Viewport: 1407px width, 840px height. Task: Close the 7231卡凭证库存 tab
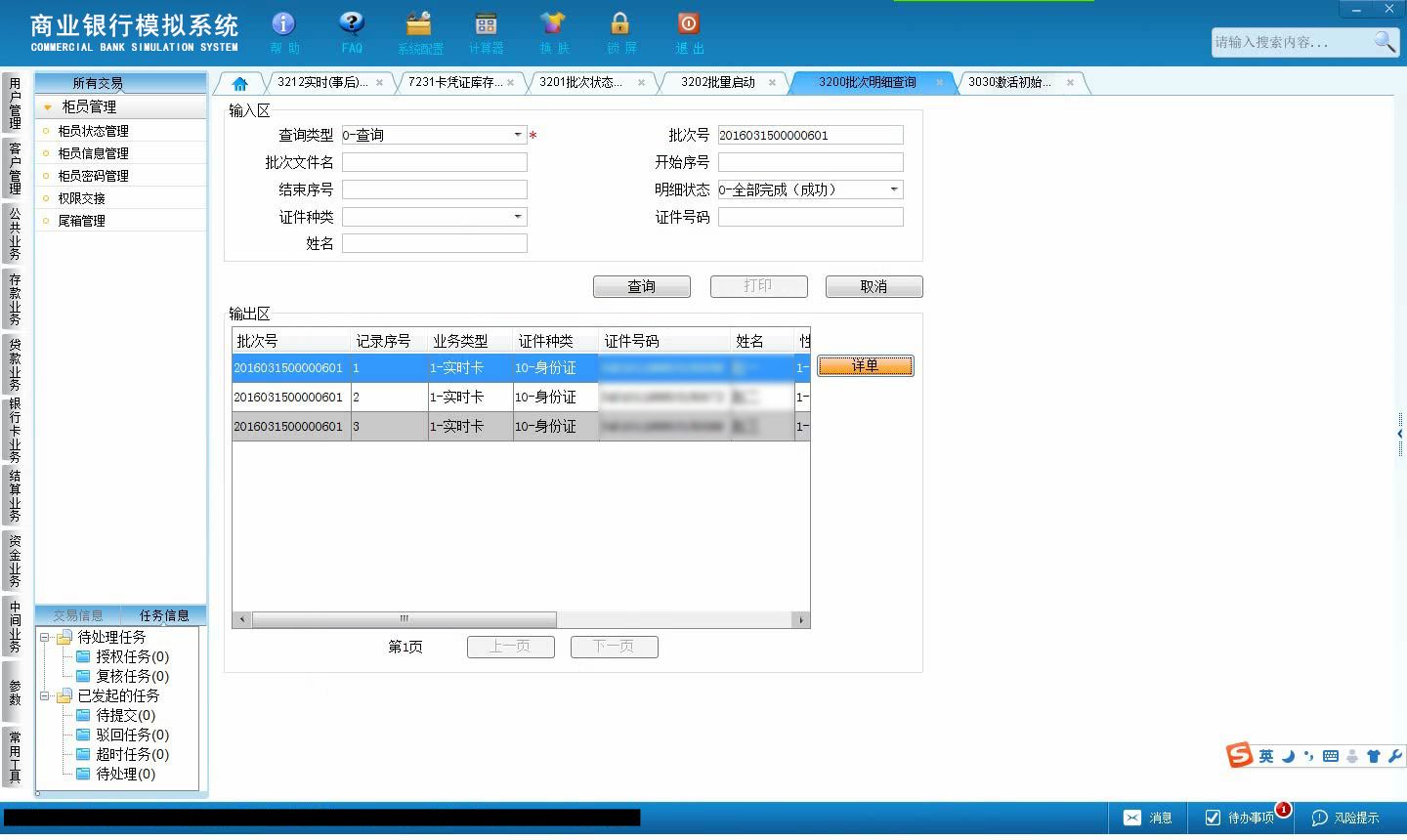pos(510,83)
